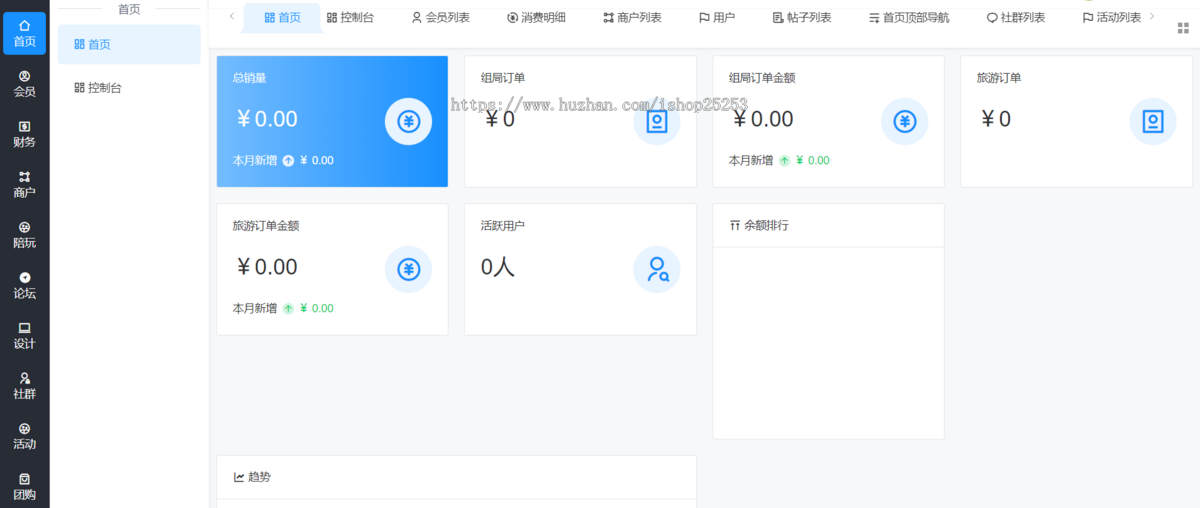
Task: Switch to the 帖子列表 tab
Action: (x=802, y=17)
